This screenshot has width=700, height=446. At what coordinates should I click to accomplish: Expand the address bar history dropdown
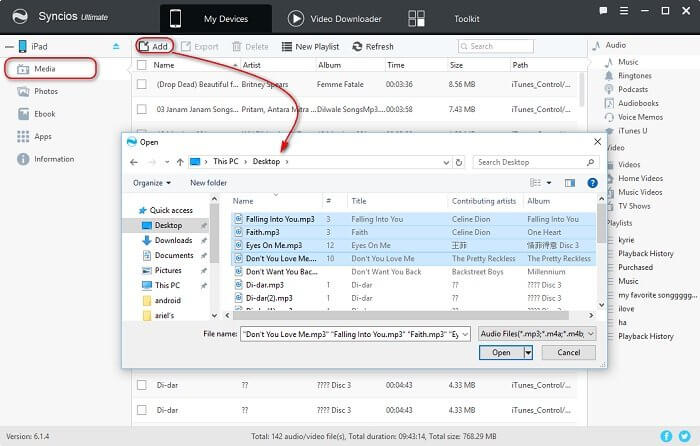[446, 162]
